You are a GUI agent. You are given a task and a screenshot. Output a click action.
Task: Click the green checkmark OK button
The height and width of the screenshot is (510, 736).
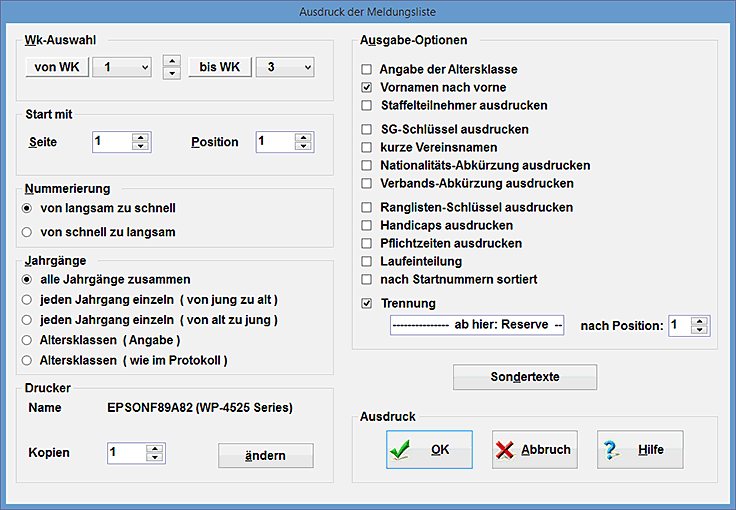(429, 450)
